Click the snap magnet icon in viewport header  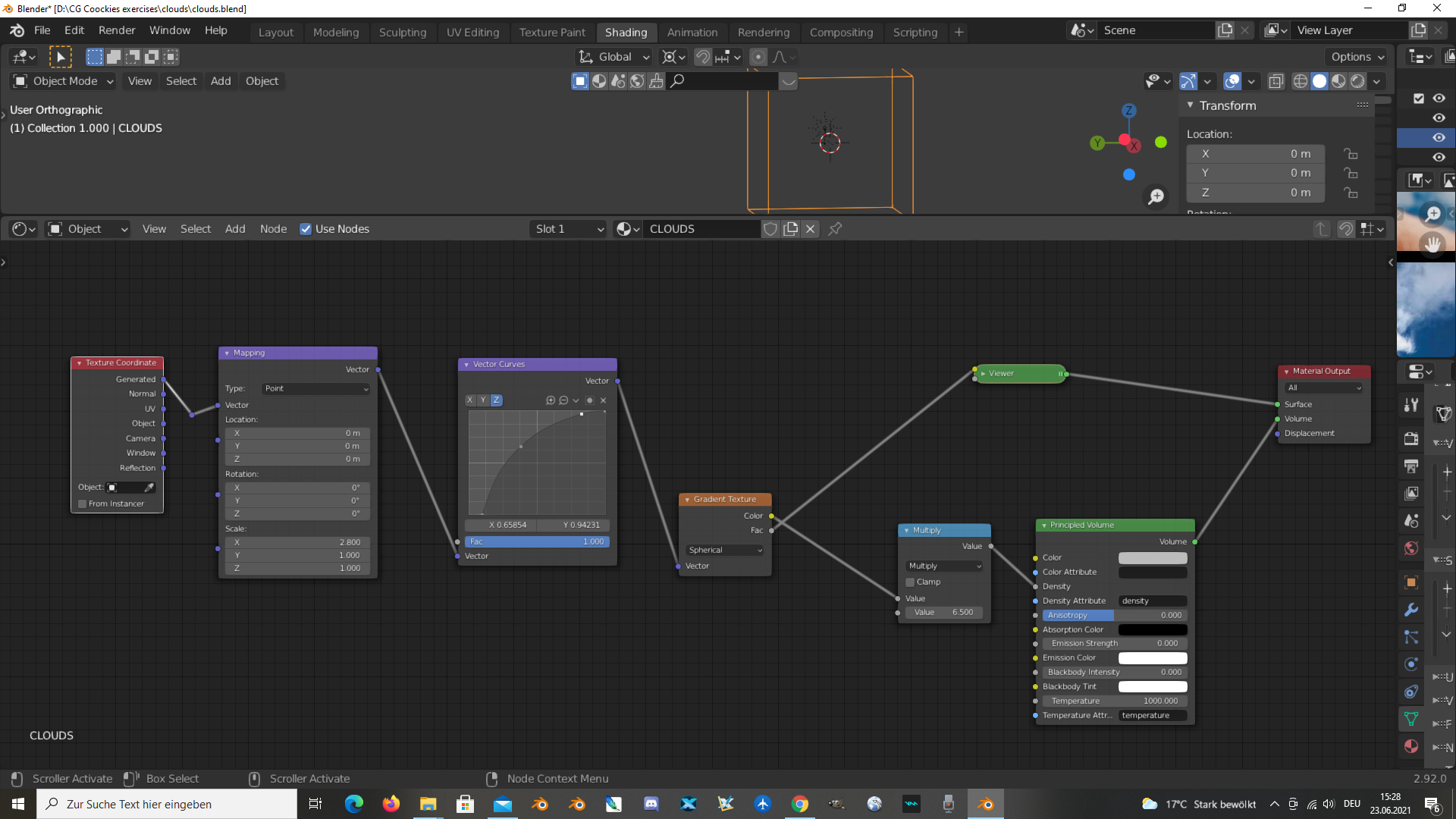click(703, 57)
